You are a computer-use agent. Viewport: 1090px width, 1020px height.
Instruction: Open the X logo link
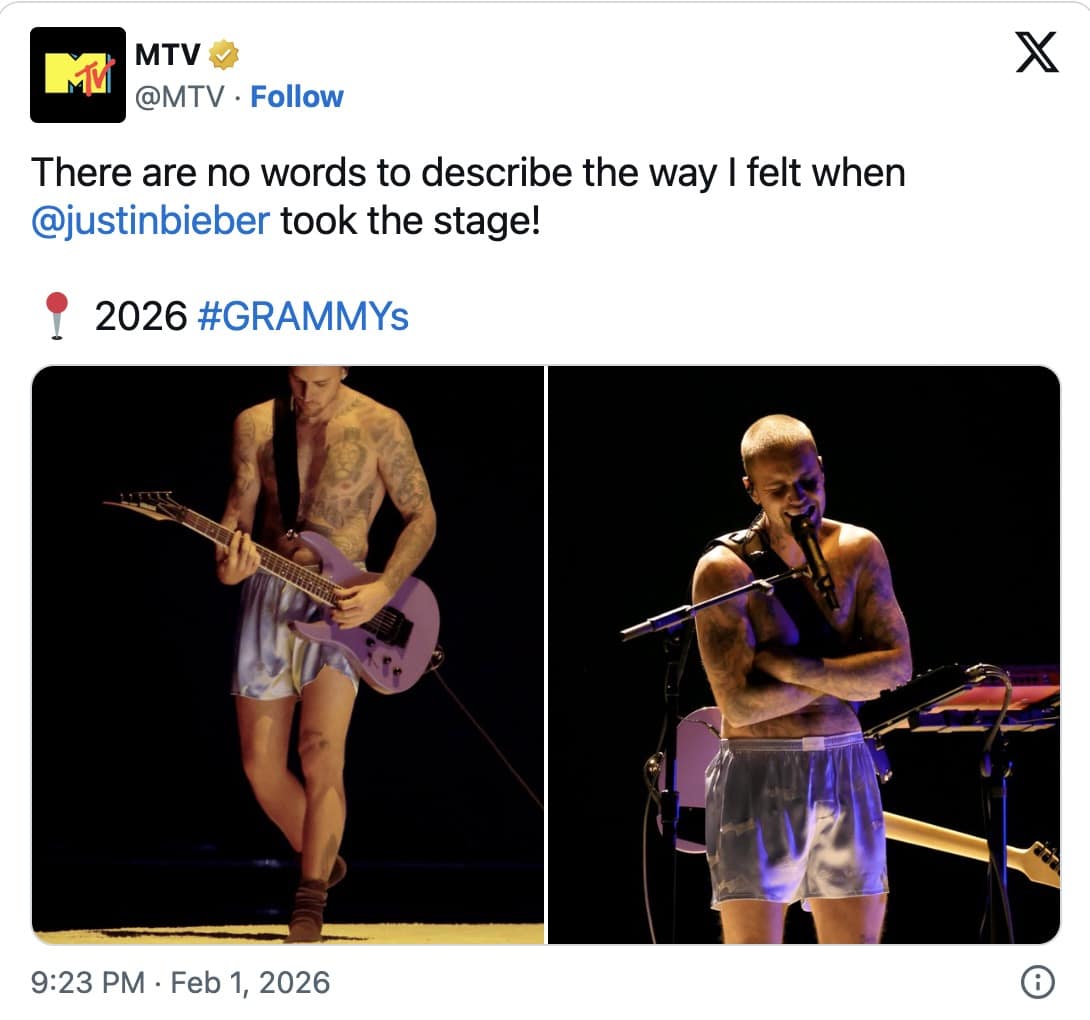click(1036, 52)
